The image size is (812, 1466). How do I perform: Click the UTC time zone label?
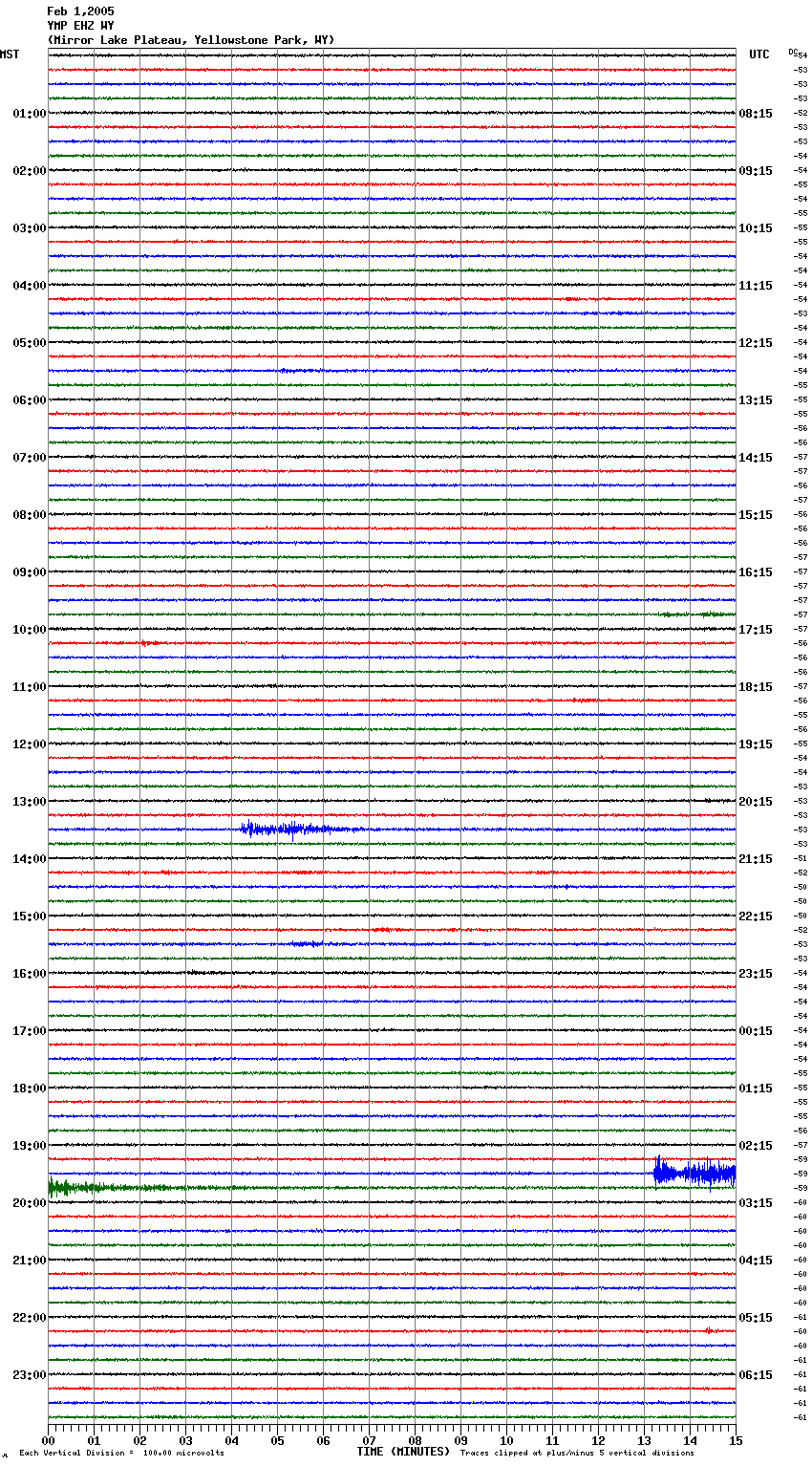[x=759, y=54]
